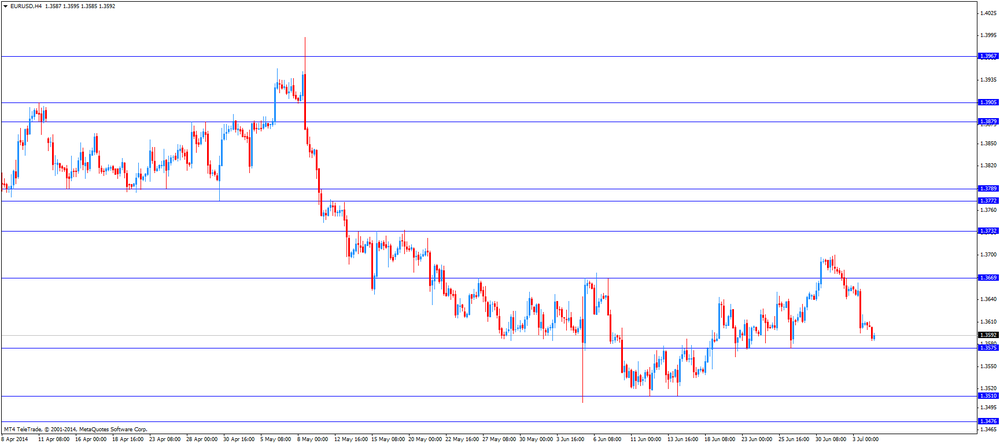Image resolution: width=1000 pixels, height=444 pixels.
Task: Click the blue 1.3575 price label
Action: [x=987, y=348]
